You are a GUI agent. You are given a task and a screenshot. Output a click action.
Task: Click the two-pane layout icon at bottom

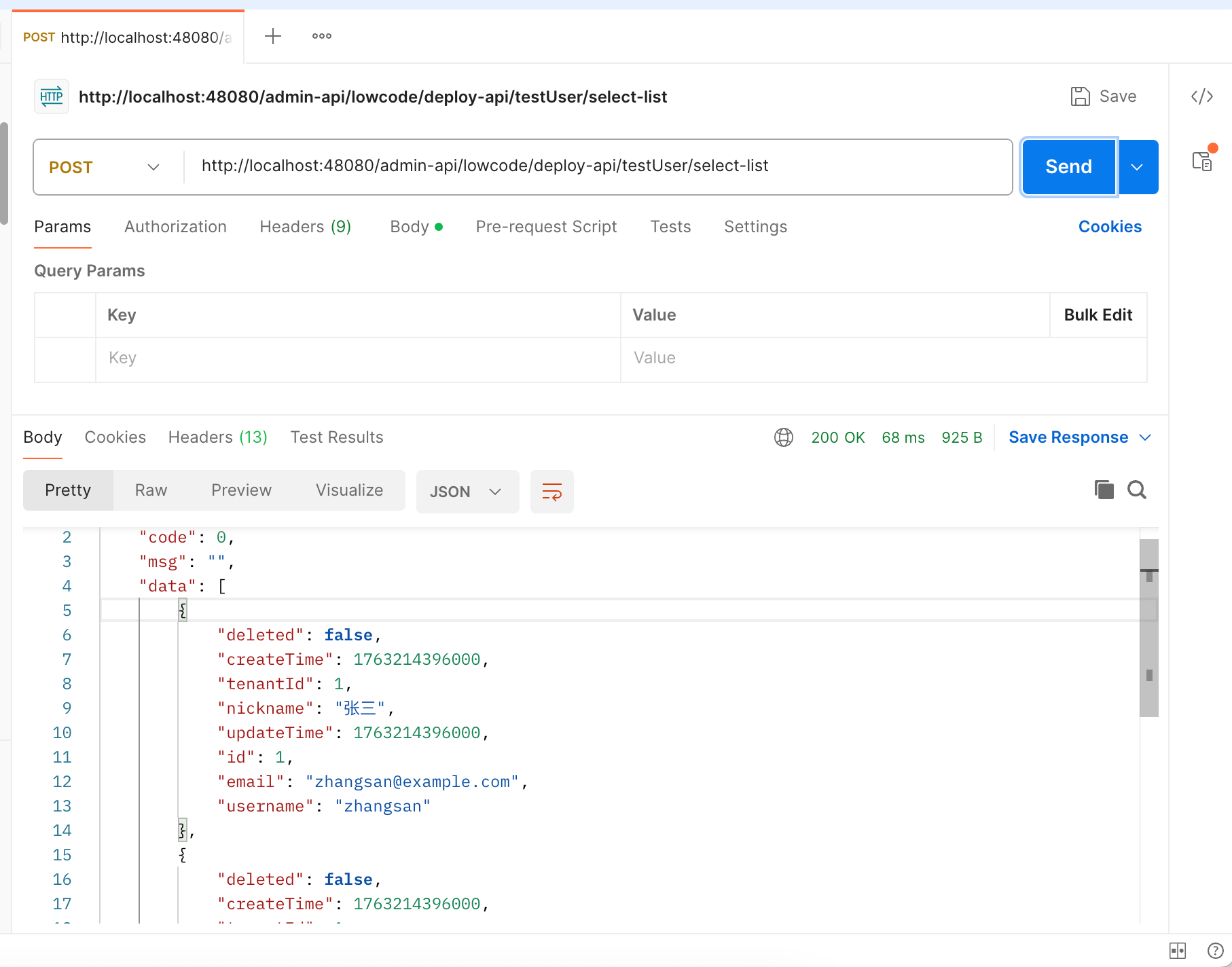tap(1178, 951)
